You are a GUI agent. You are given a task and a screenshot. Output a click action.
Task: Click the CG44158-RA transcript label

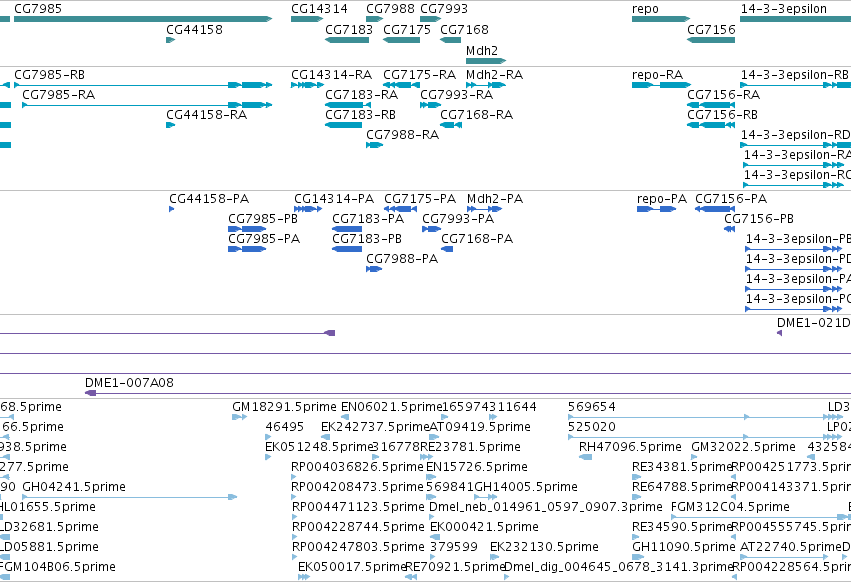pos(206,115)
